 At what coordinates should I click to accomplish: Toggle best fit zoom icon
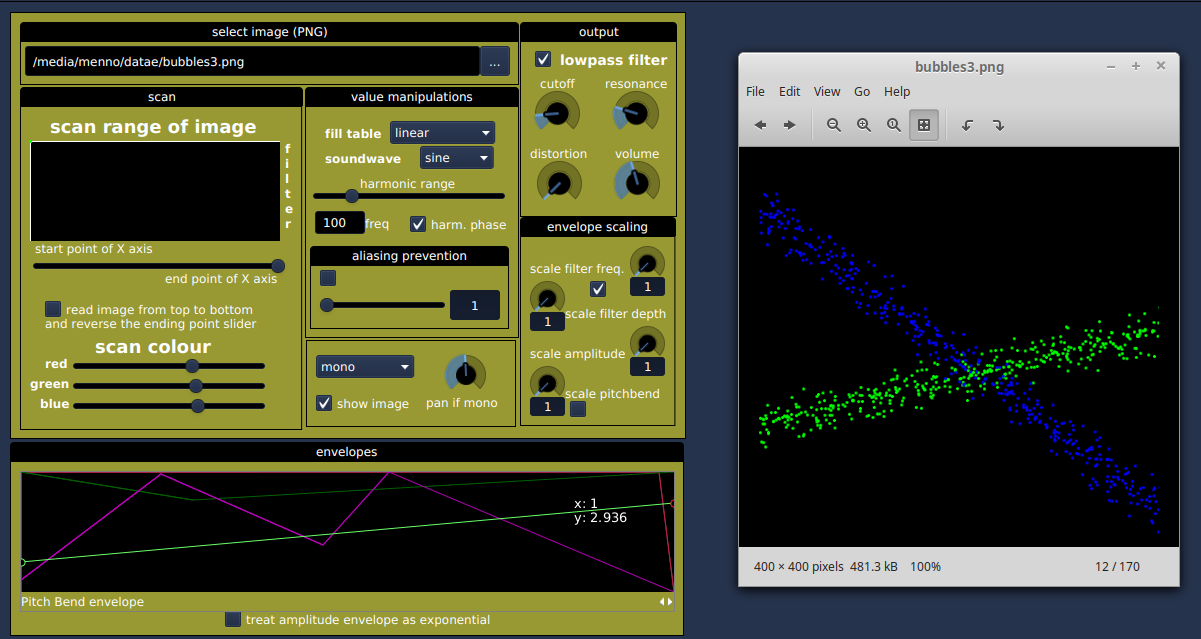(x=924, y=125)
